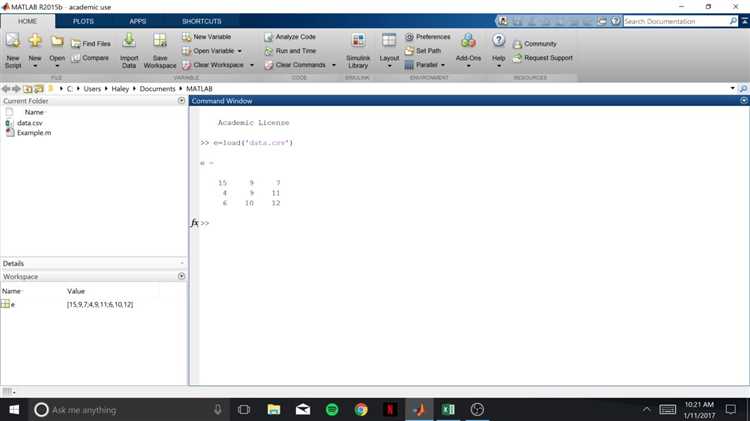
Task: Go back in folder history
Action: (6, 89)
